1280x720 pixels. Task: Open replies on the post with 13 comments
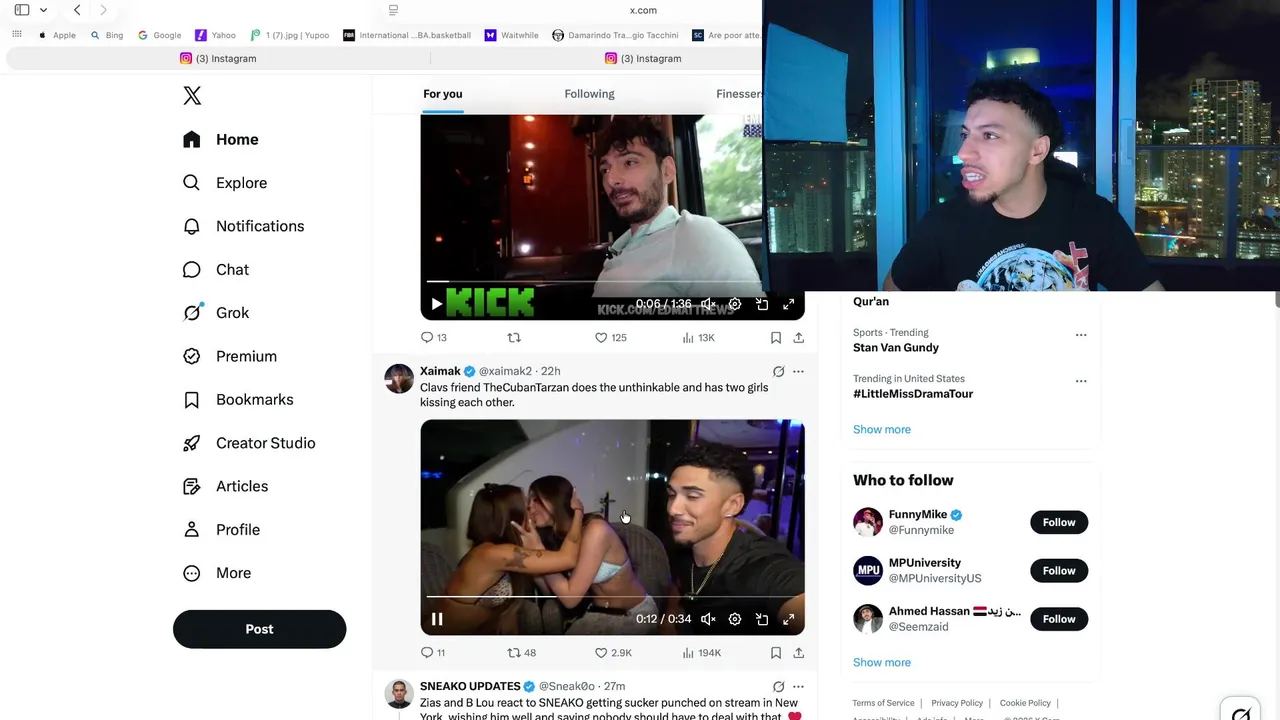[434, 338]
